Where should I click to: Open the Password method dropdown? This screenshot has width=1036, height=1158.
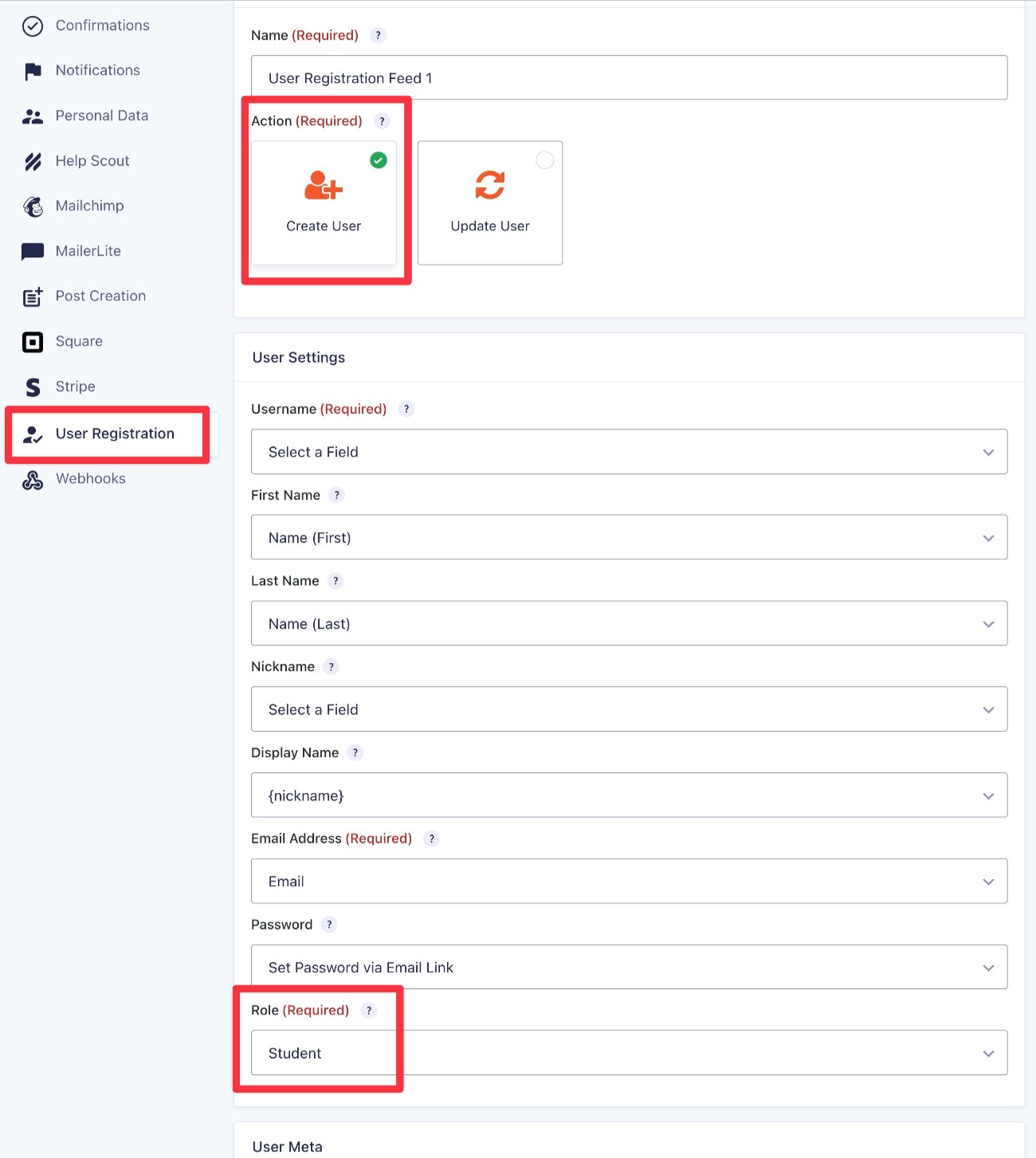[x=630, y=967]
